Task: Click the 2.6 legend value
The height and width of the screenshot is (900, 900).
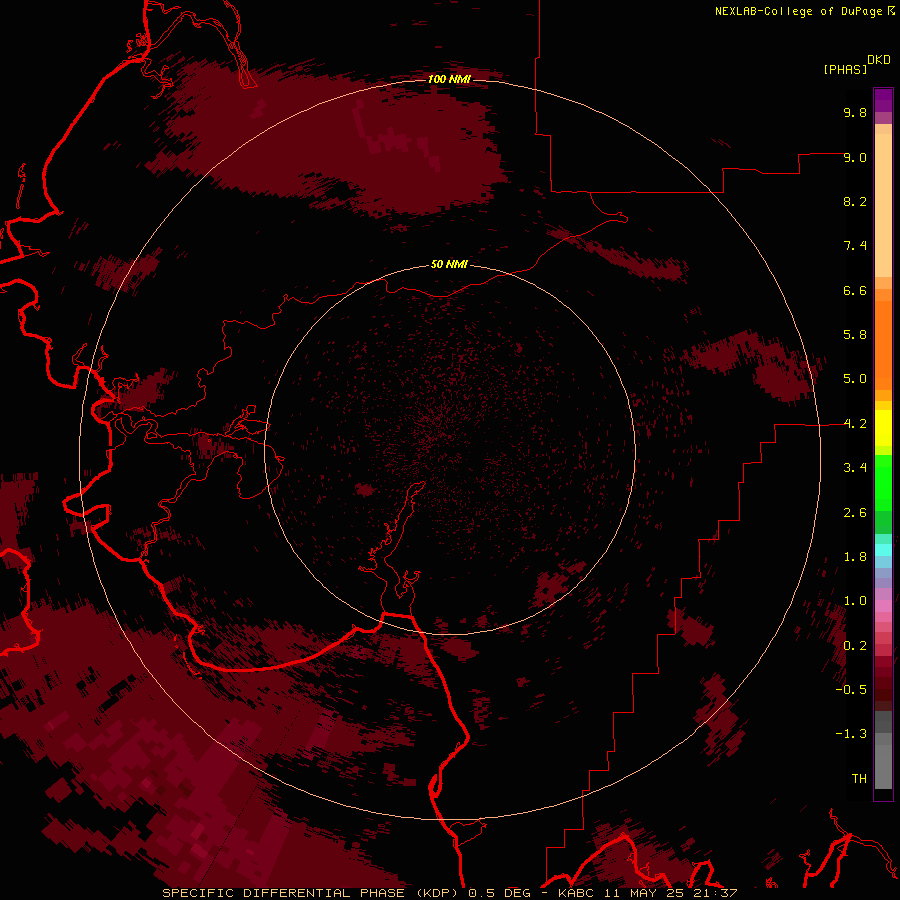Action: 855,513
